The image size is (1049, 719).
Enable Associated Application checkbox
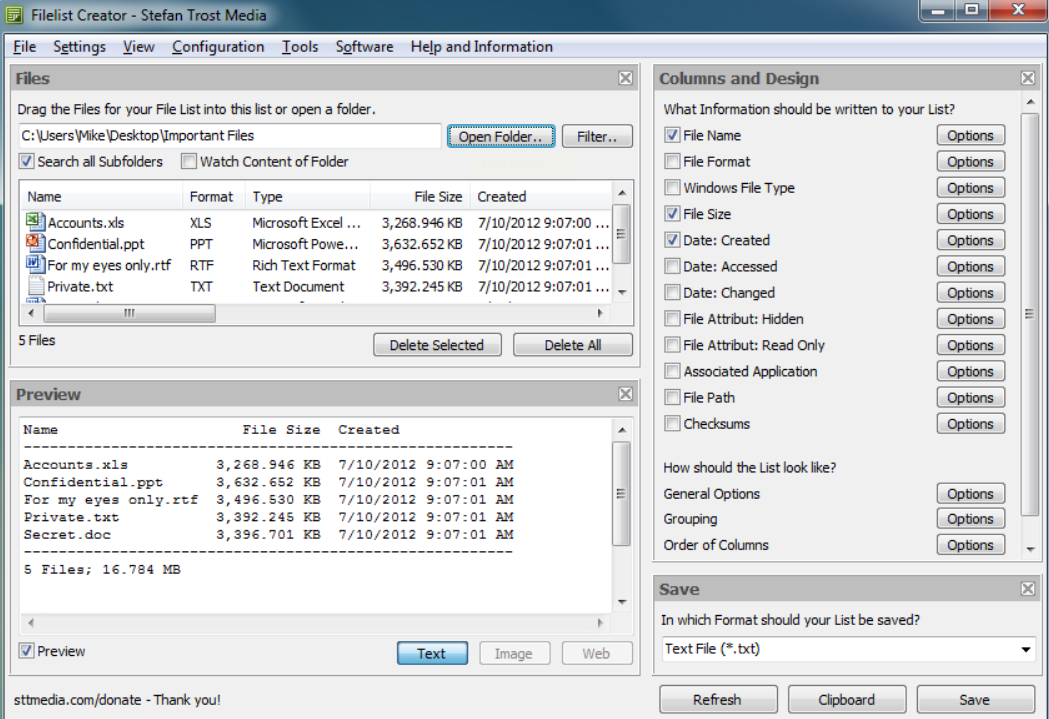672,371
